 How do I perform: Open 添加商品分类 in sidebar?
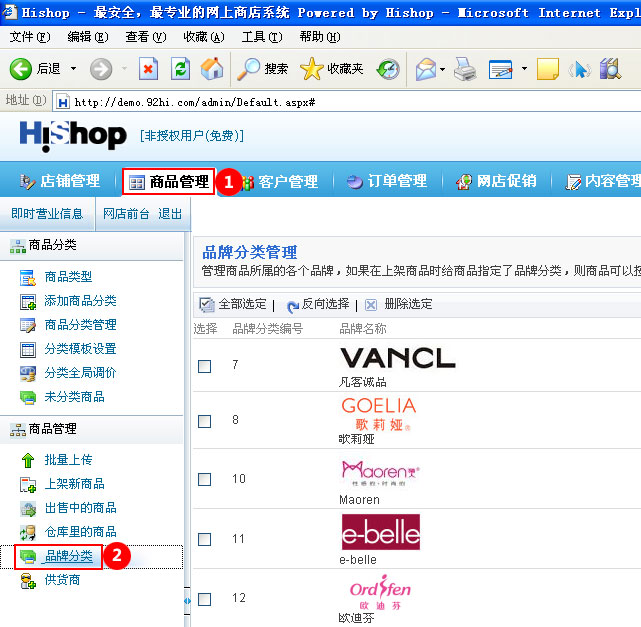pyautogui.click(x=80, y=301)
